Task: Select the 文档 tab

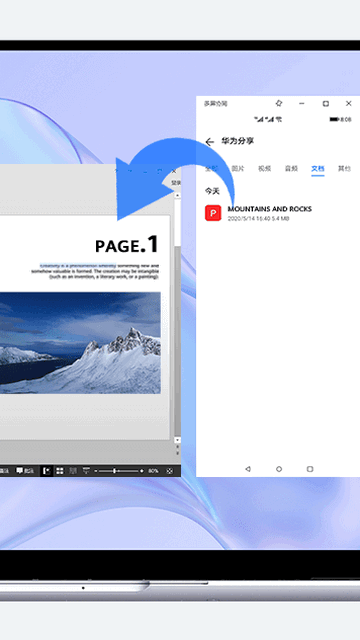Action: click(318, 169)
